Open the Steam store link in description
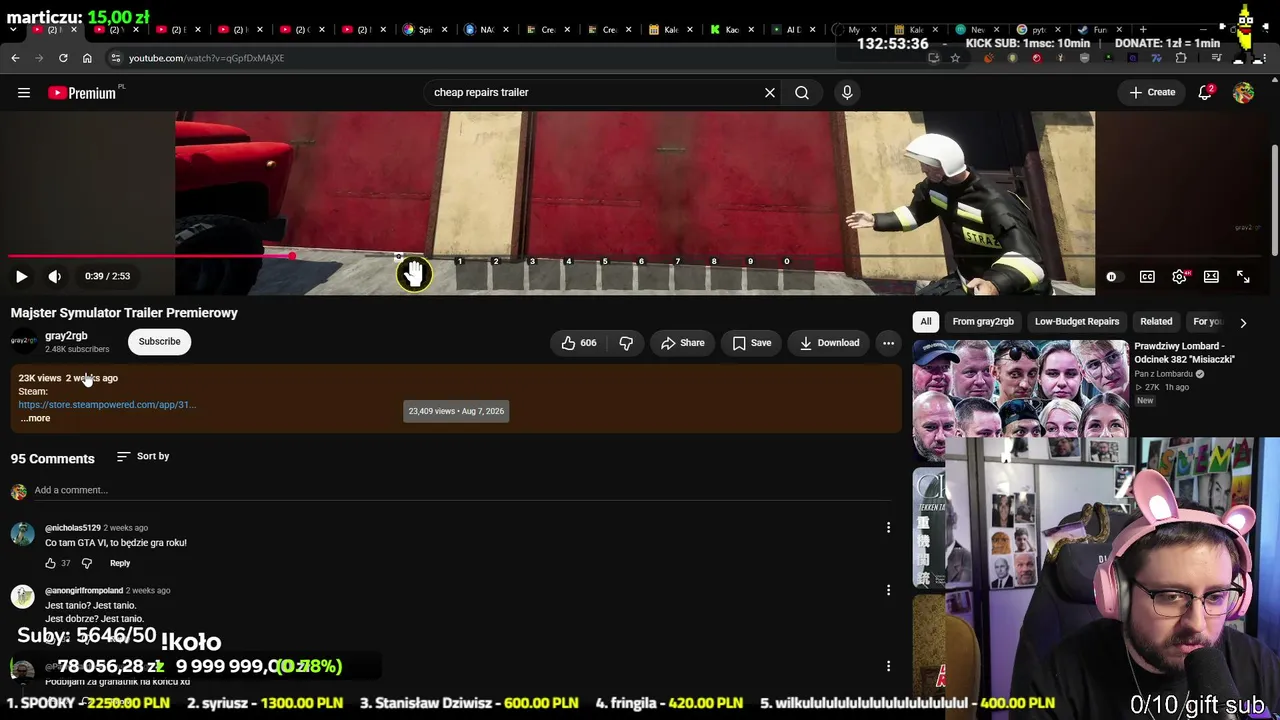 [x=107, y=405]
